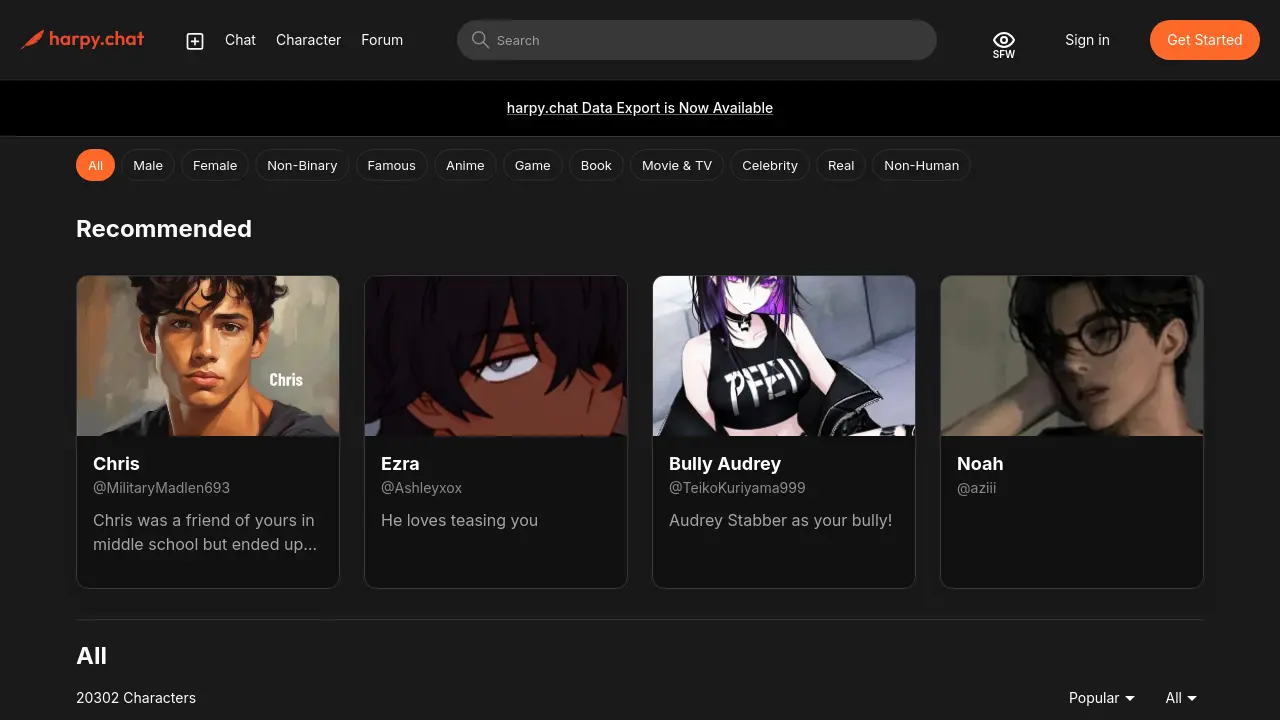This screenshot has height=720, width=1280.
Task: Open the Popular sort dropdown
Action: [1100, 697]
